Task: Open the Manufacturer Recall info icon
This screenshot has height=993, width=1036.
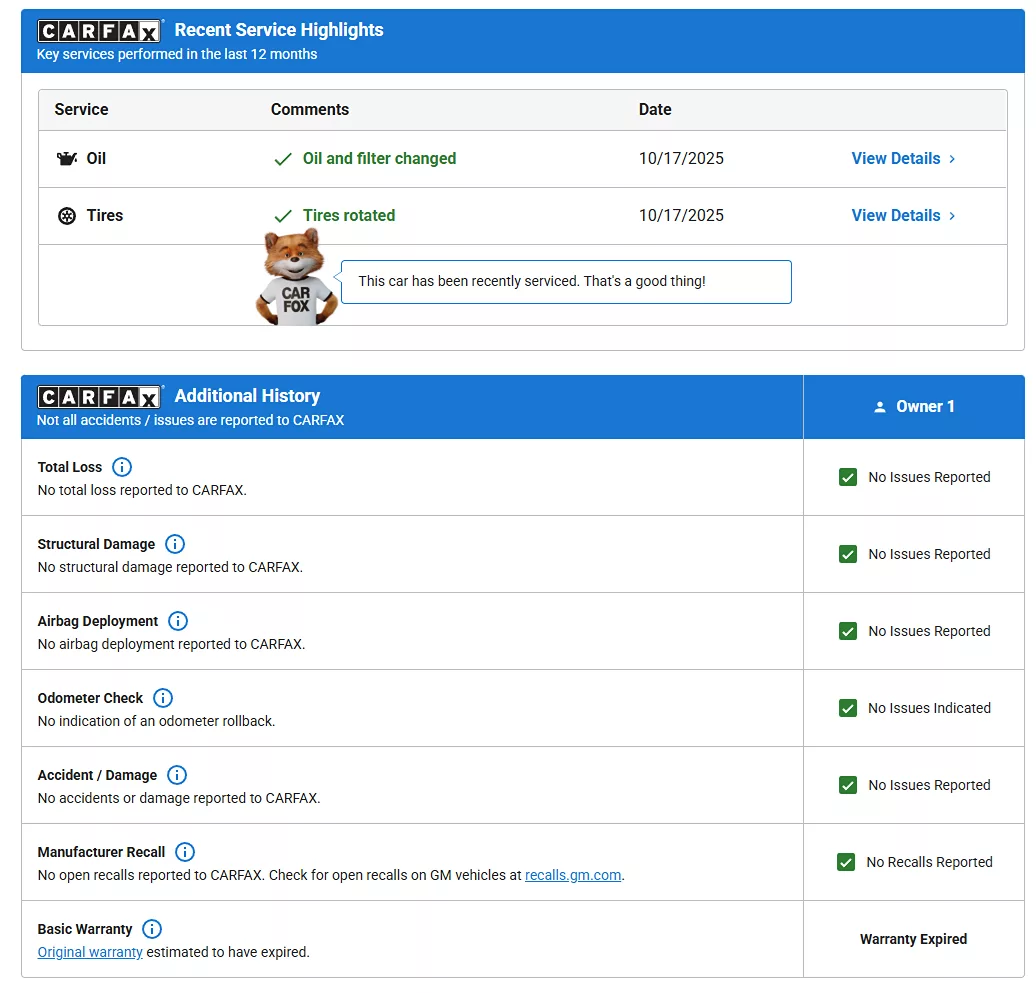Action: pos(185,852)
